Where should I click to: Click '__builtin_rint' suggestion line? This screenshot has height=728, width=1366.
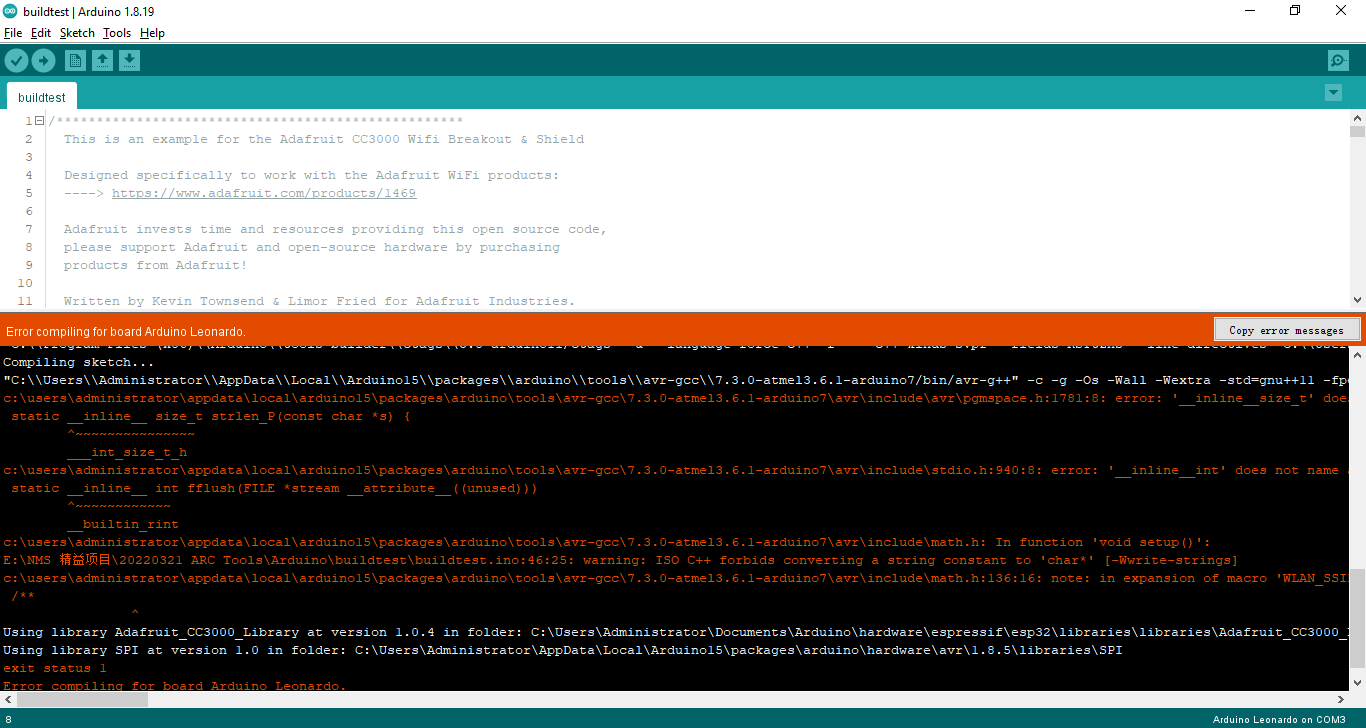[123, 524]
